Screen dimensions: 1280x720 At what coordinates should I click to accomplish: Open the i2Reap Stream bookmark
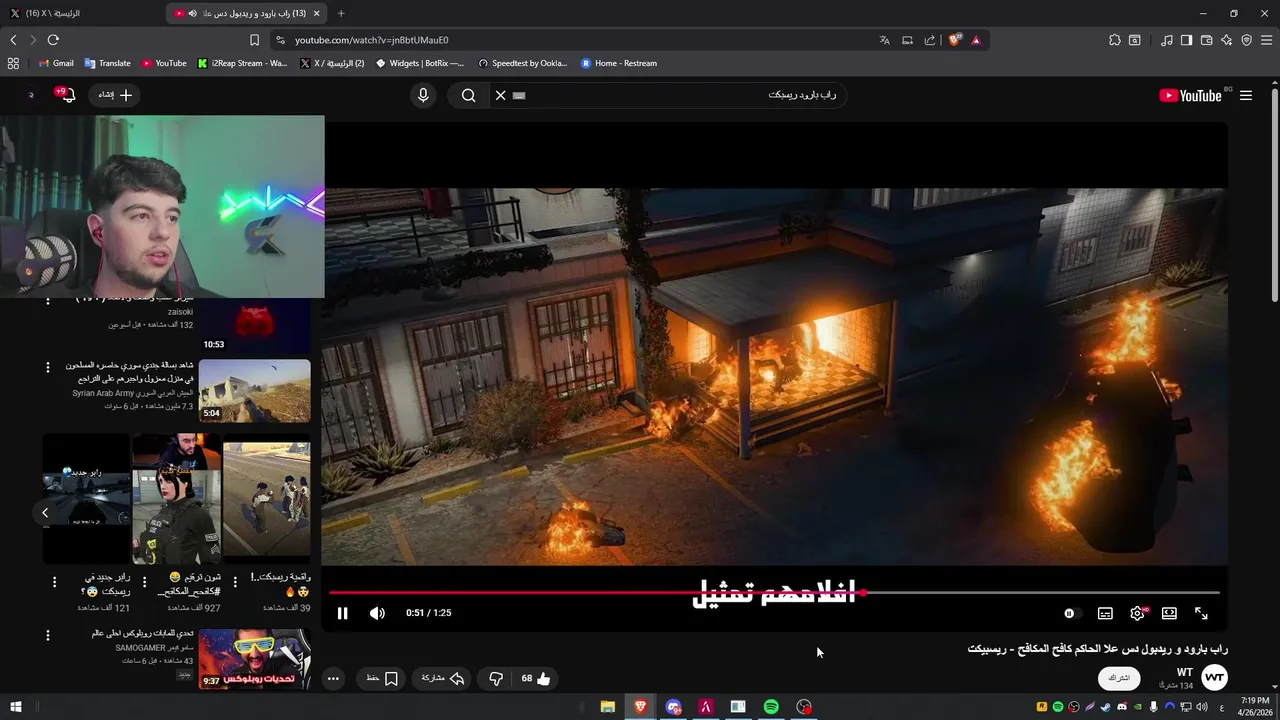tap(242, 63)
